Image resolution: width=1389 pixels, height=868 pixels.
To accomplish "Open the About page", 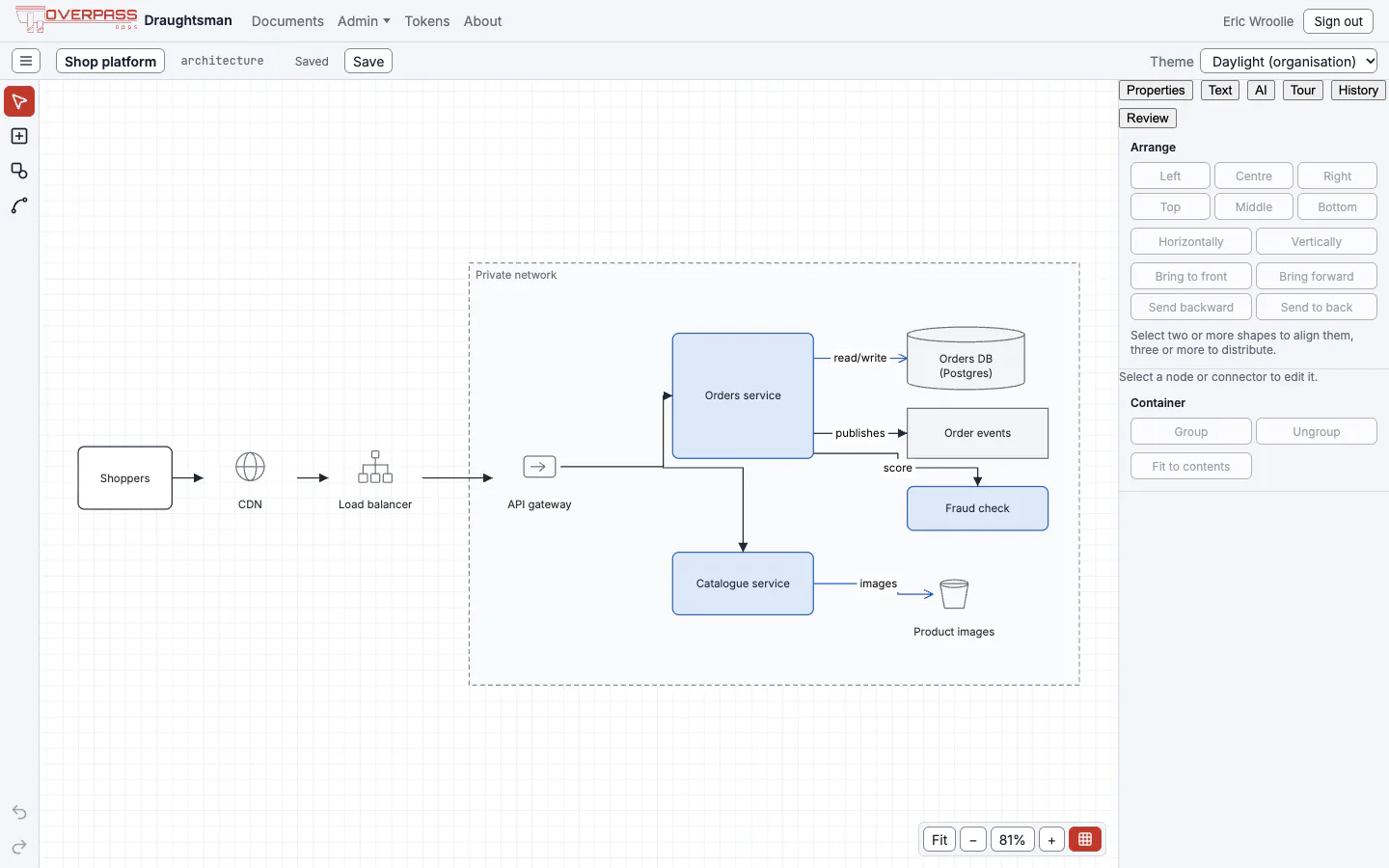I will [x=482, y=21].
